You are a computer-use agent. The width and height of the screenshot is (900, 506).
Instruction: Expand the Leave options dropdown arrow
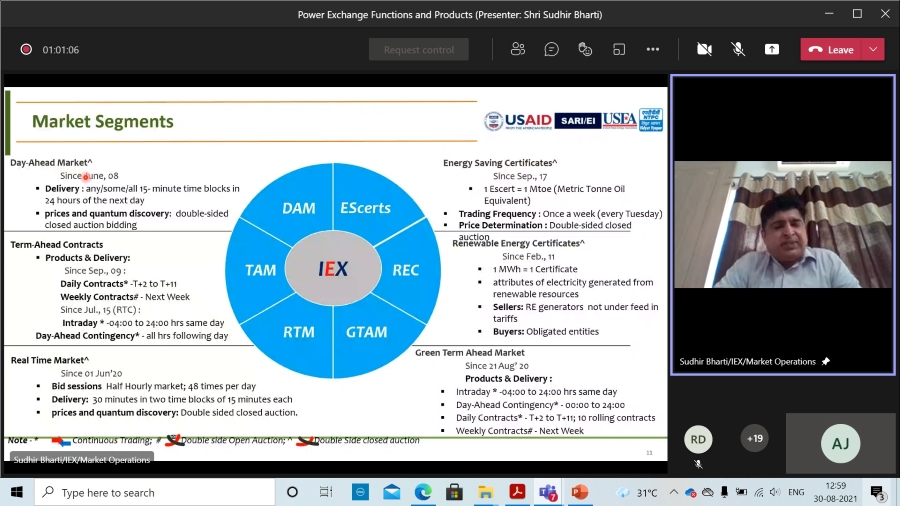(874, 49)
